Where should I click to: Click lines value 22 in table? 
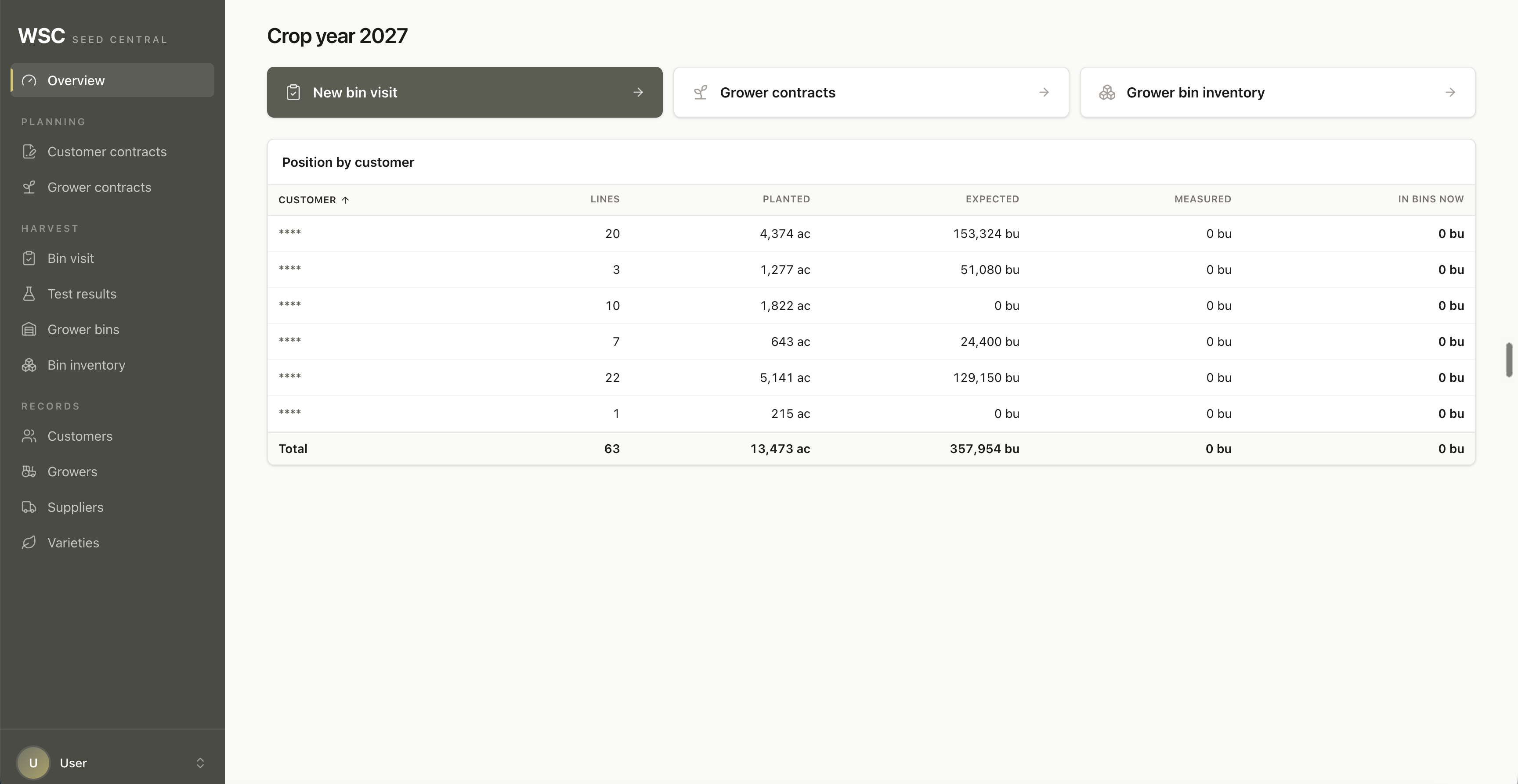612,378
